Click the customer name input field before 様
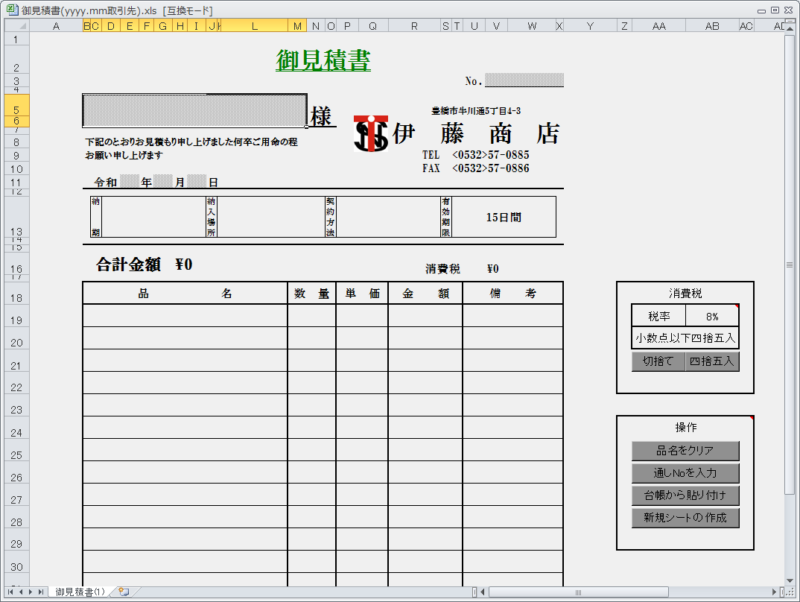Image resolution: width=800 pixels, height=602 pixels. 194,110
